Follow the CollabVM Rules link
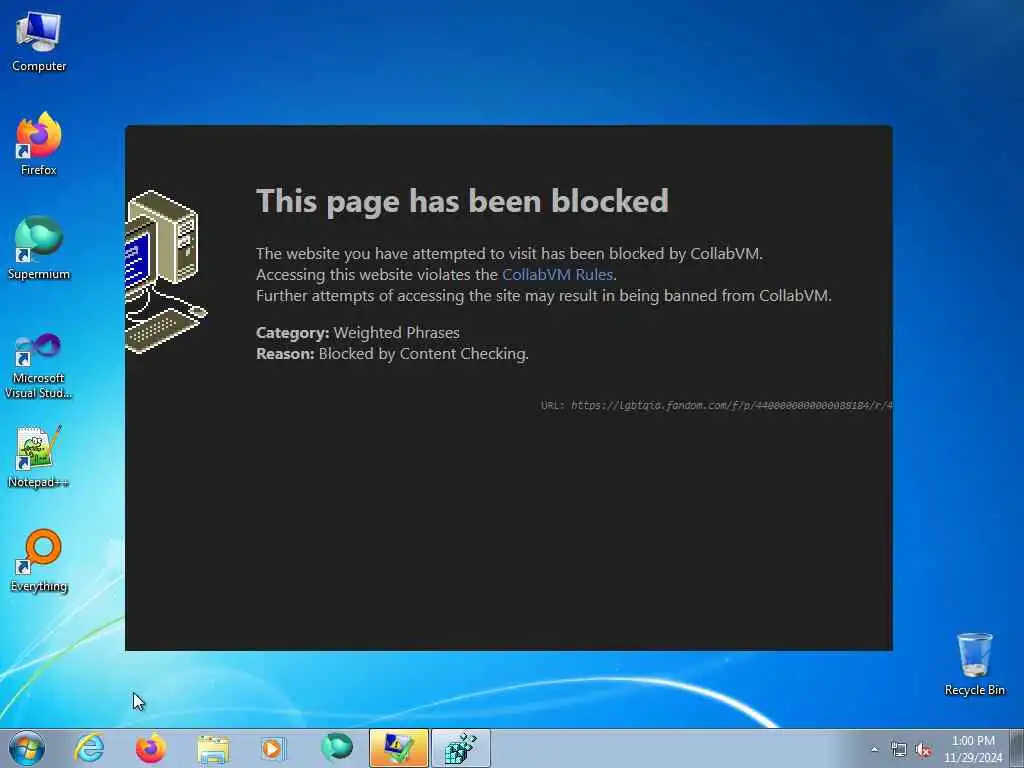The height and width of the screenshot is (768, 1024). coord(557,274)
